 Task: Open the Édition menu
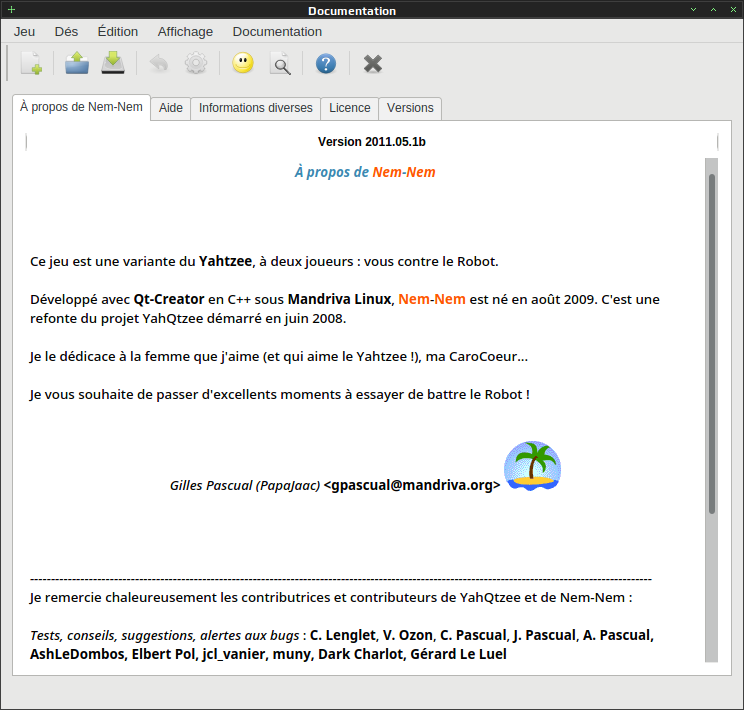[118, 32]
